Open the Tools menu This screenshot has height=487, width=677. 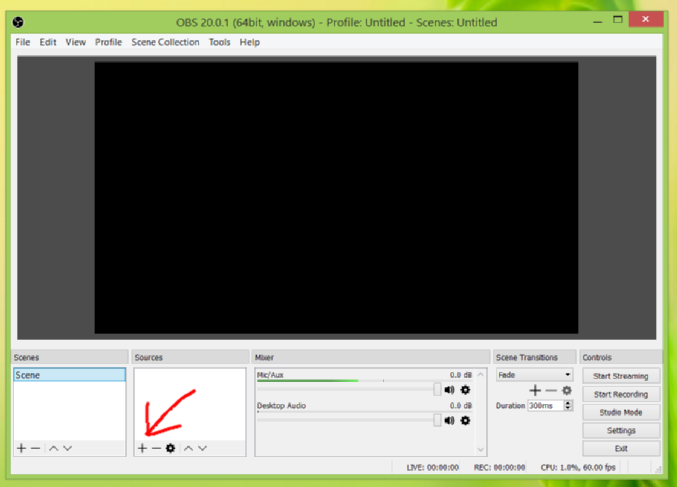(220, 42)
